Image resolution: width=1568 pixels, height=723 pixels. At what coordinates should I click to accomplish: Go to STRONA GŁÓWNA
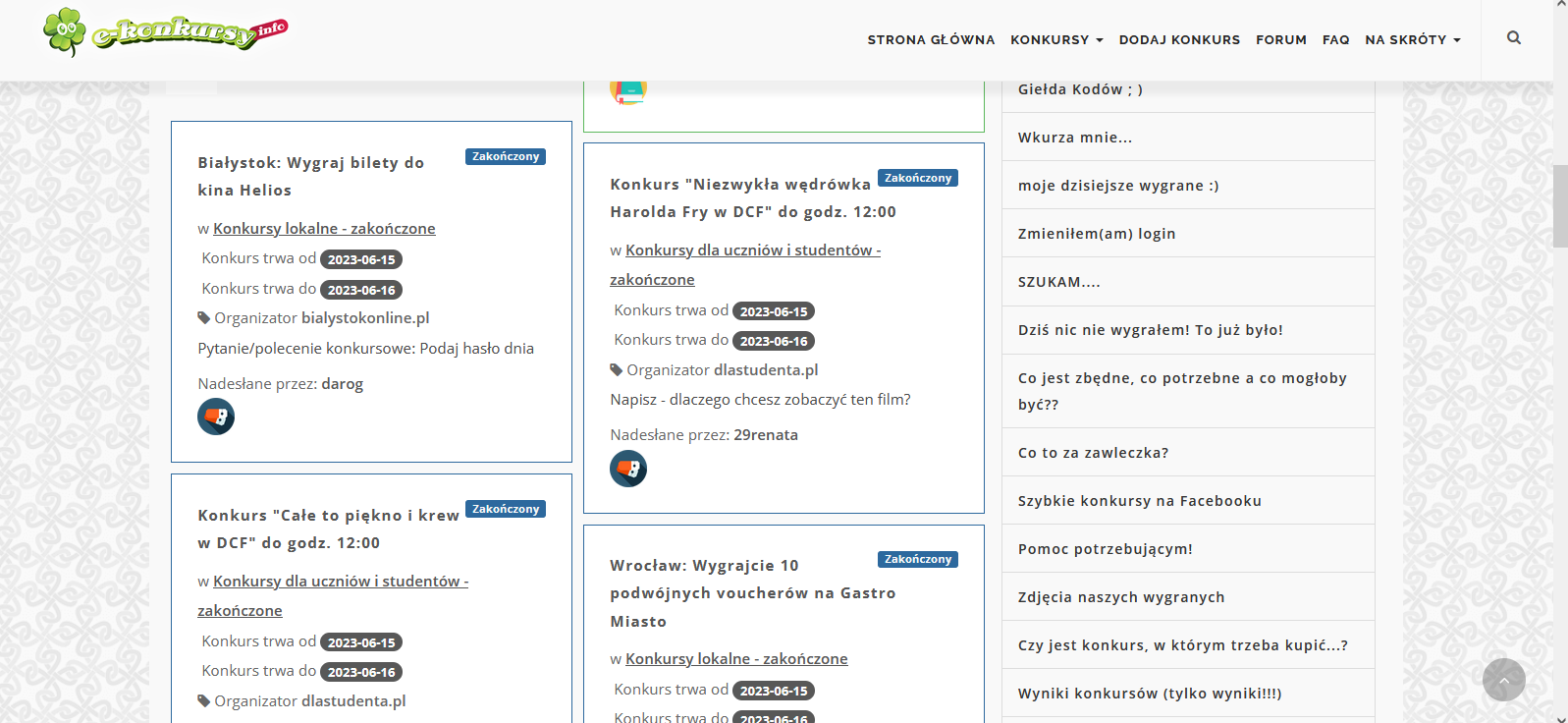click(931, 40)
